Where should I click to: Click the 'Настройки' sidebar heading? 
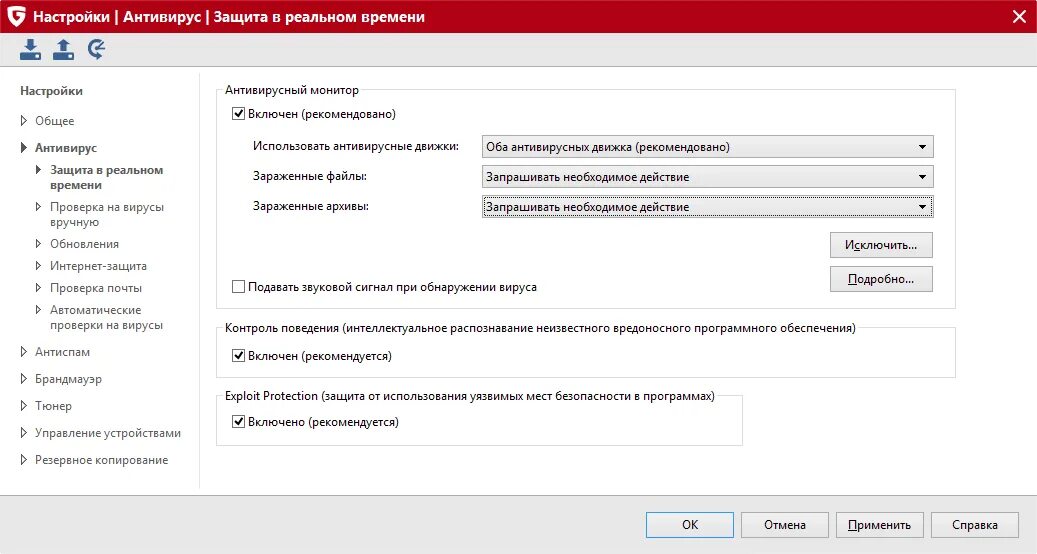(x=51, y=91)
